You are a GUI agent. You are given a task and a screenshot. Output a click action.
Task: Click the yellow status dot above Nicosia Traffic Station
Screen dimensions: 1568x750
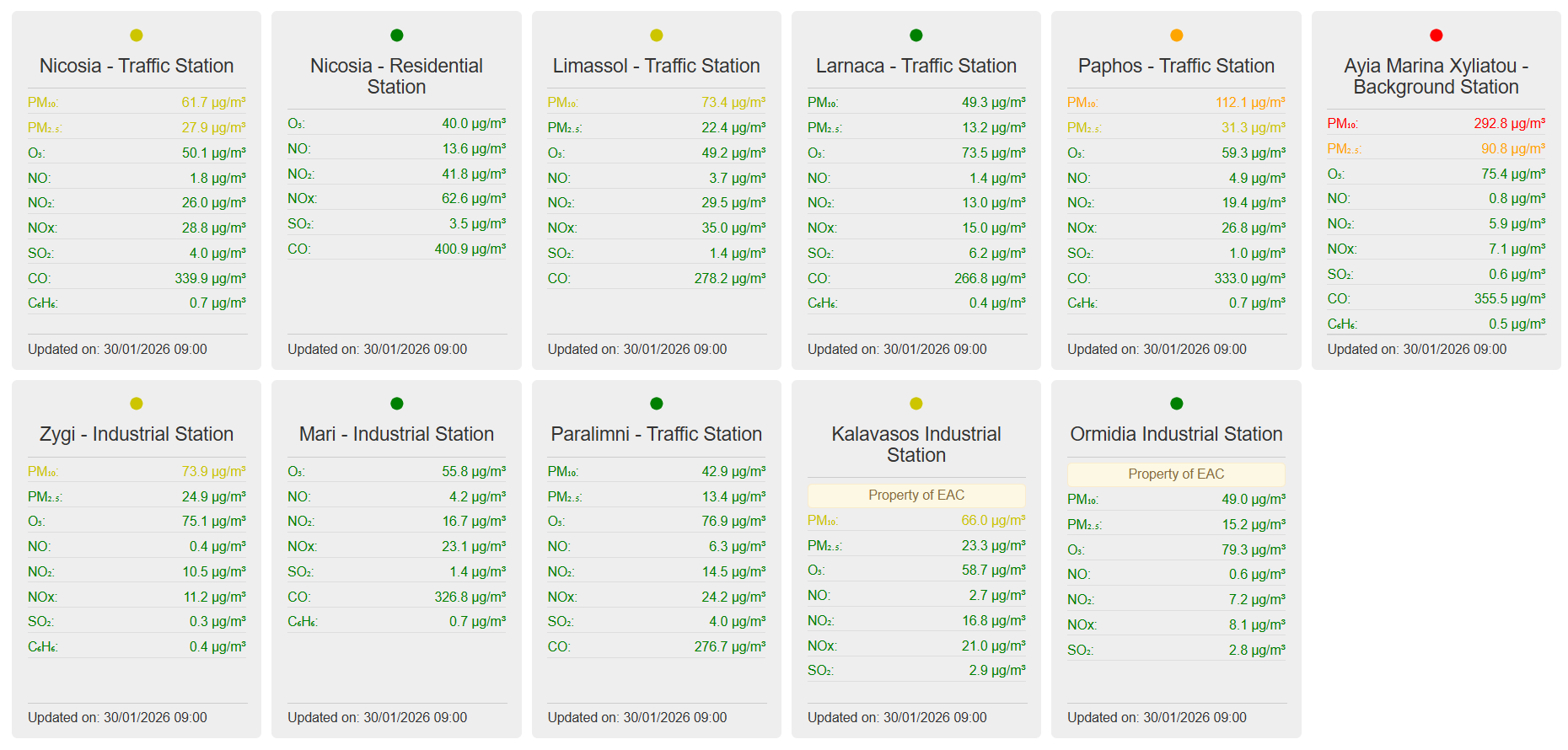137,35
